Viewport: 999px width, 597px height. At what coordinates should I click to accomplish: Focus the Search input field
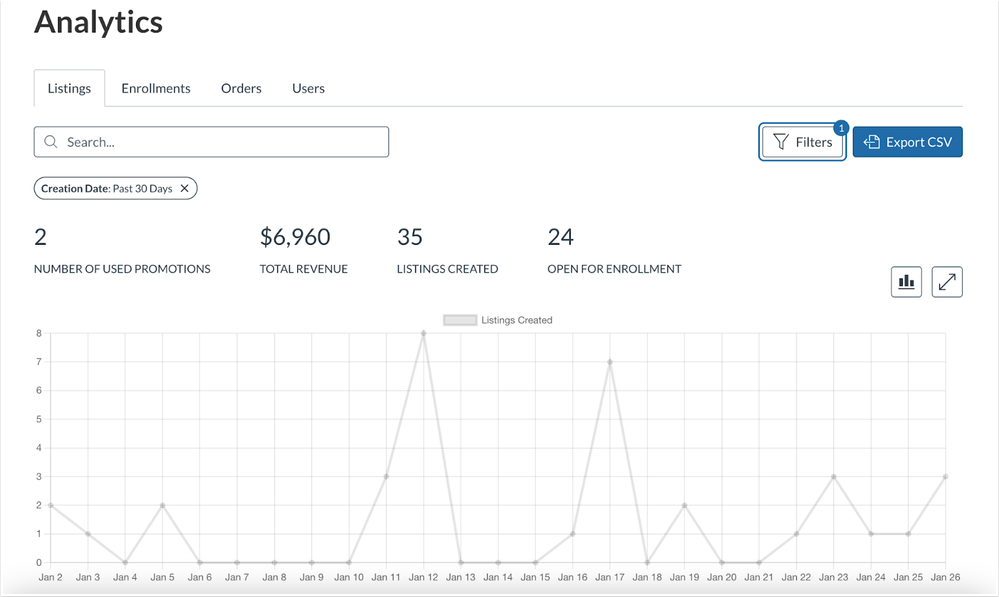[220, 142]
